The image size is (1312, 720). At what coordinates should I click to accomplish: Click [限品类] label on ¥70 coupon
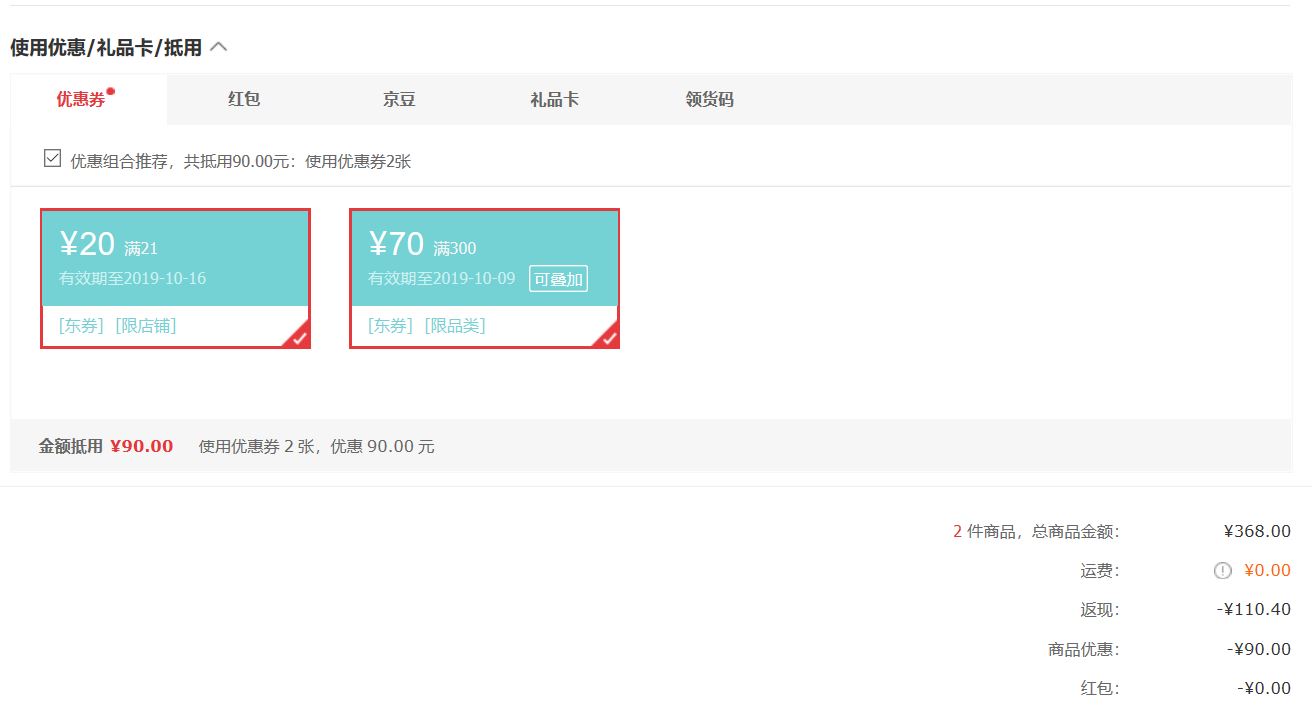coord(455,325)
